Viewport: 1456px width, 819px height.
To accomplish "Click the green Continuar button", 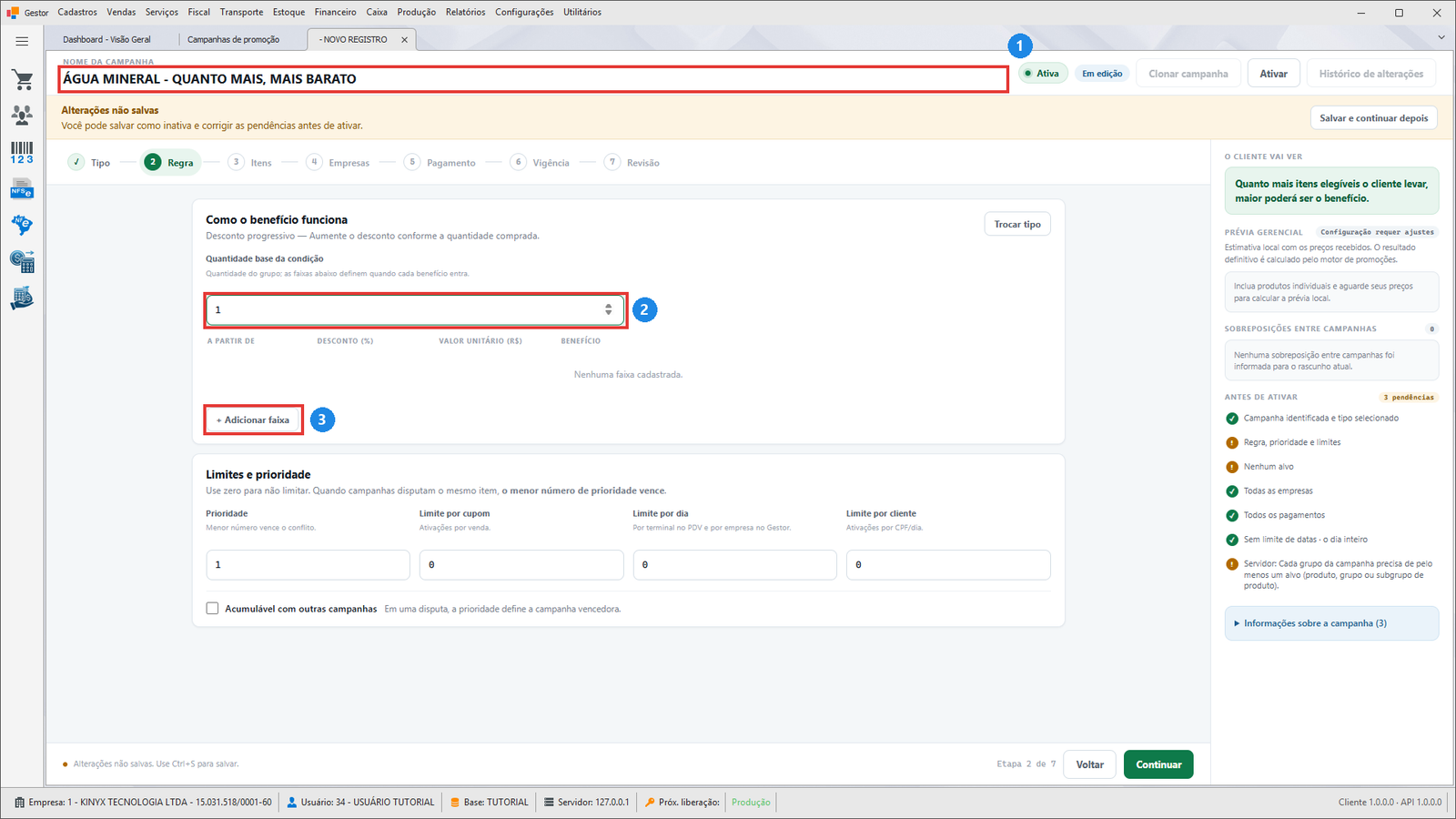I will pyautogui.click(x=1158, y=764).
